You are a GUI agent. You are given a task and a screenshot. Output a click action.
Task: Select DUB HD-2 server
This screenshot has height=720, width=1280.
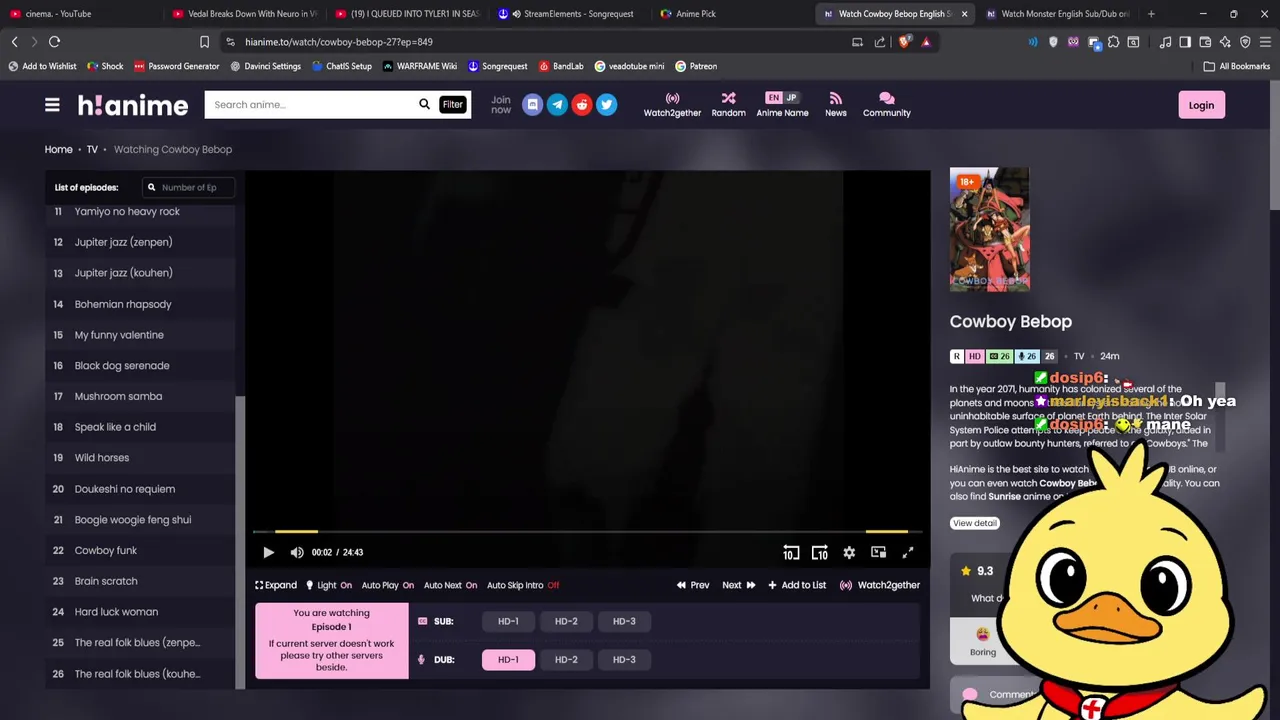coord(566,659)
